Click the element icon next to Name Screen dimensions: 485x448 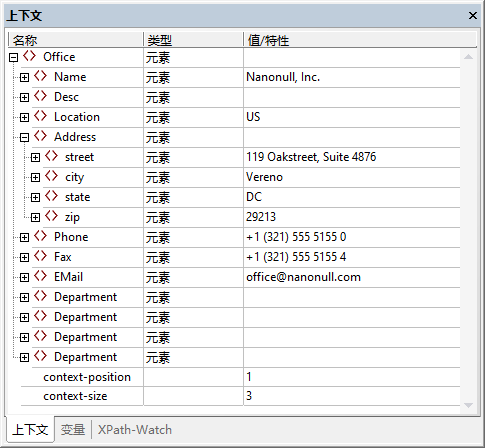tap(40, 76)
